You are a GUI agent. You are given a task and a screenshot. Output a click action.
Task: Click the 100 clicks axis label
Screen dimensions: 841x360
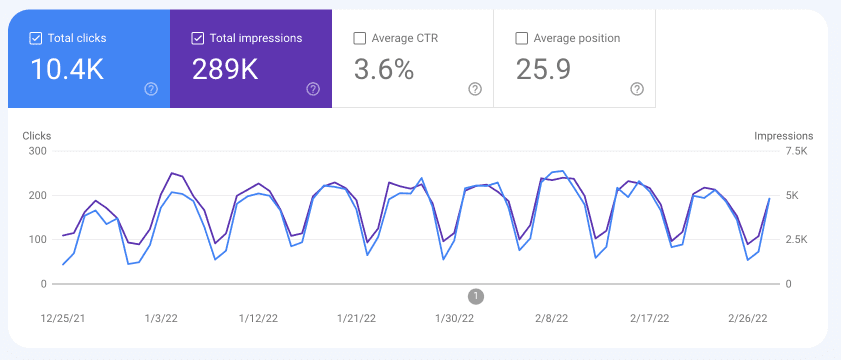(x=37, y=240)
